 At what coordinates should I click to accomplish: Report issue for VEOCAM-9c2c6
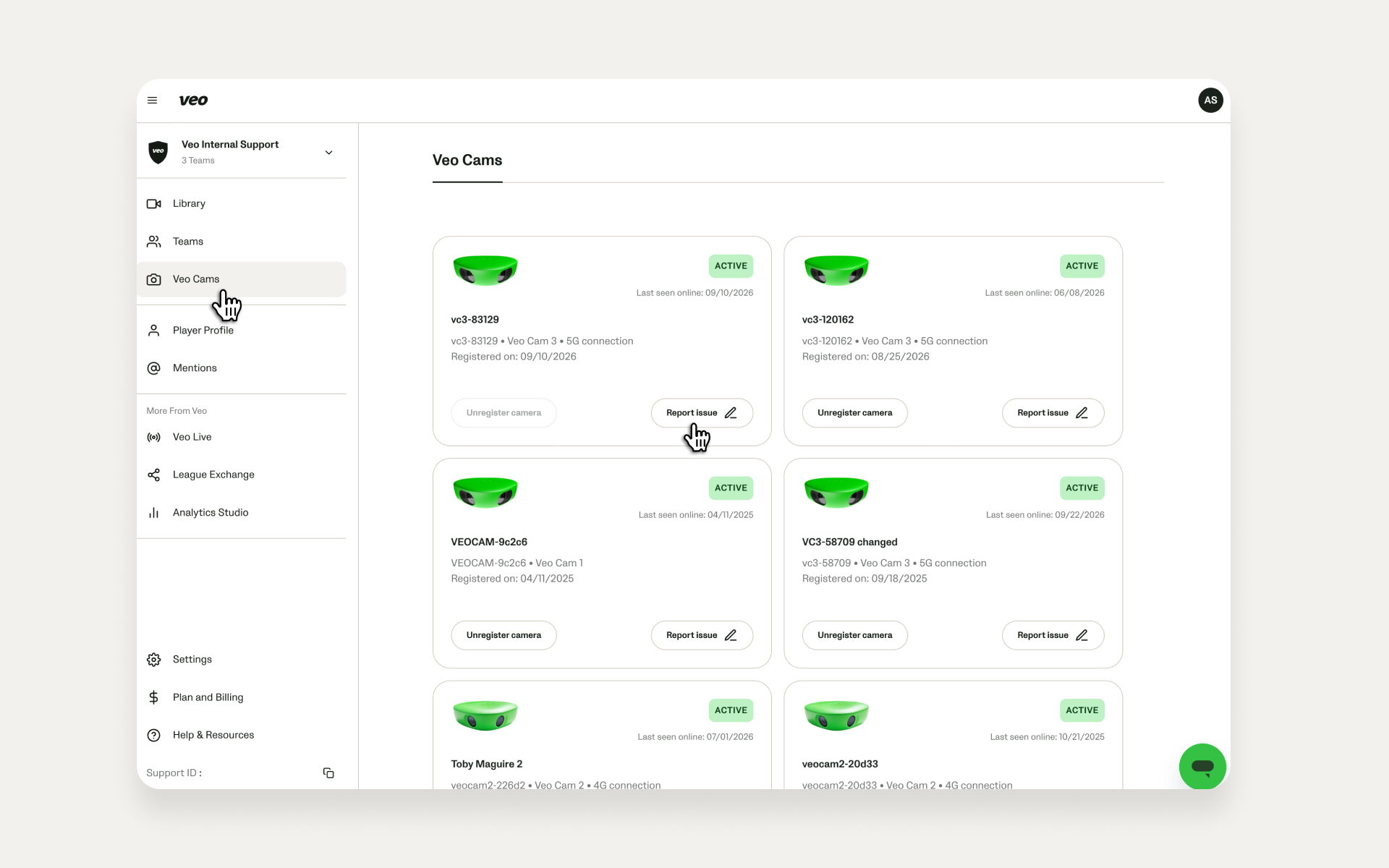[x=702, y=635]
